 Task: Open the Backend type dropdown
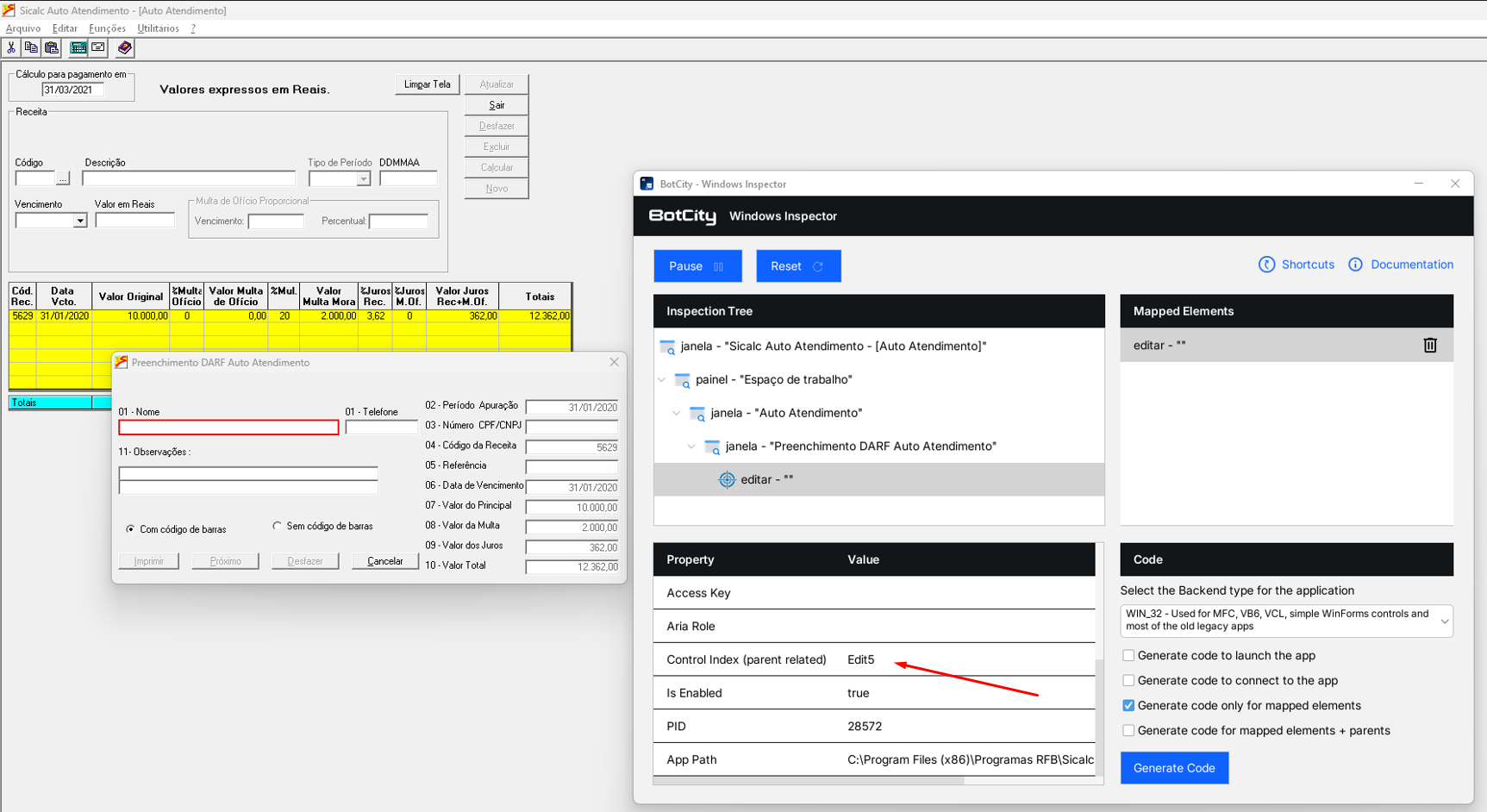point(1444,621)
